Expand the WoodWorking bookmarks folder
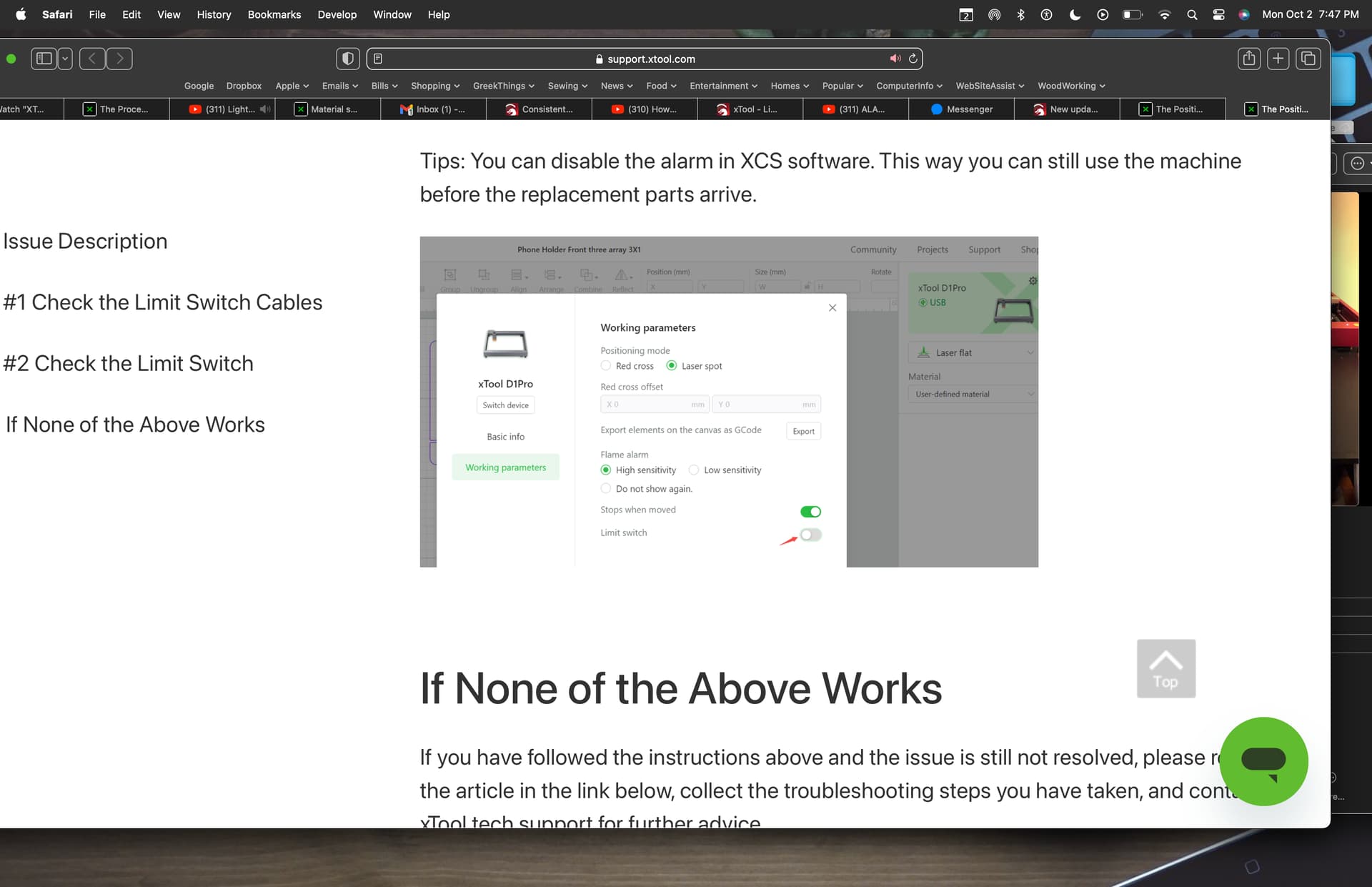This screenshot has width=1372, height=887. click(x=1071, y=86)
